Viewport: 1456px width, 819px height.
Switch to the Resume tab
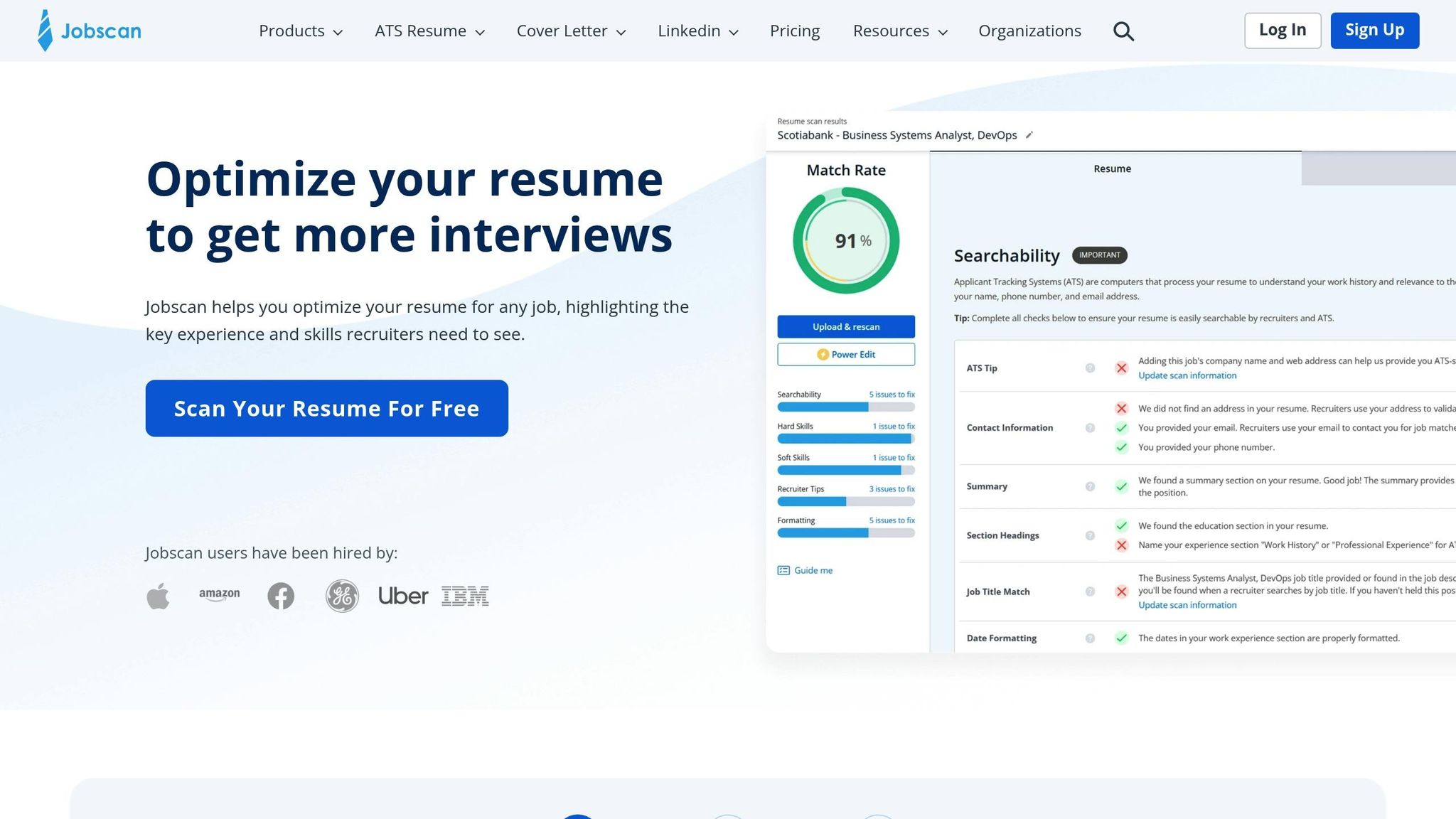click(1112, 168)
